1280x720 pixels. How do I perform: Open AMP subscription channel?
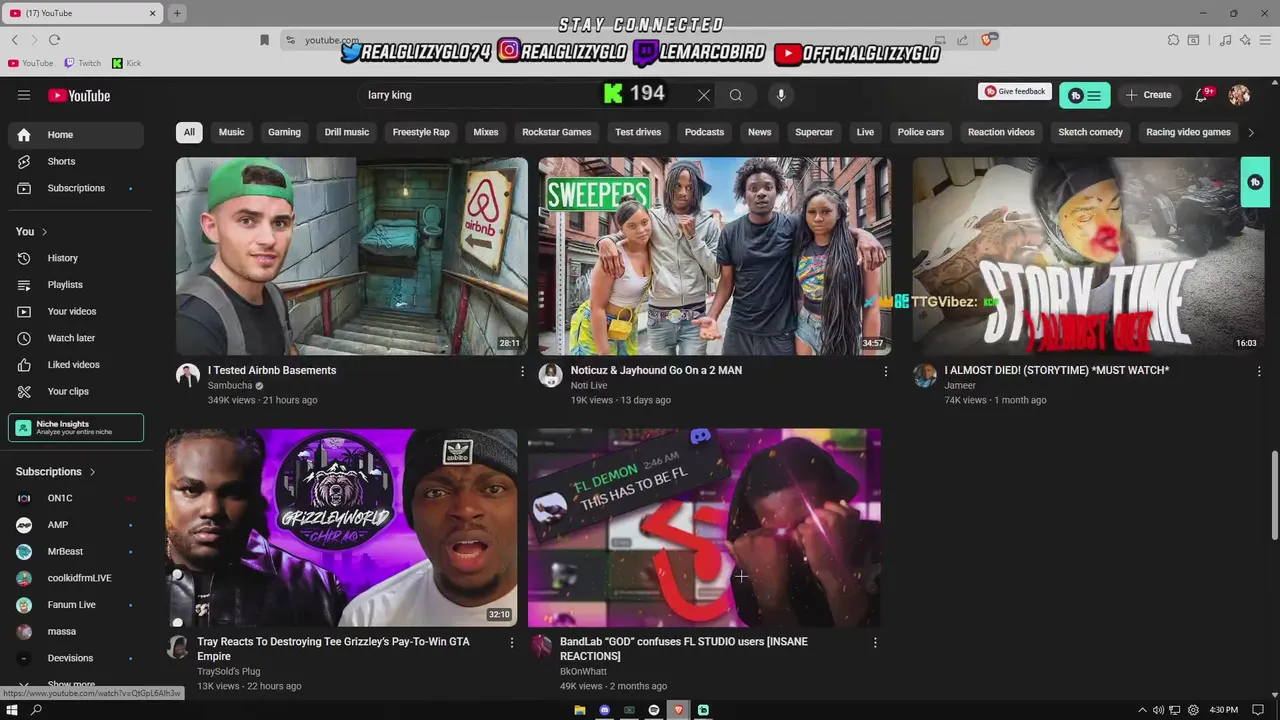(x=76, y=525)
